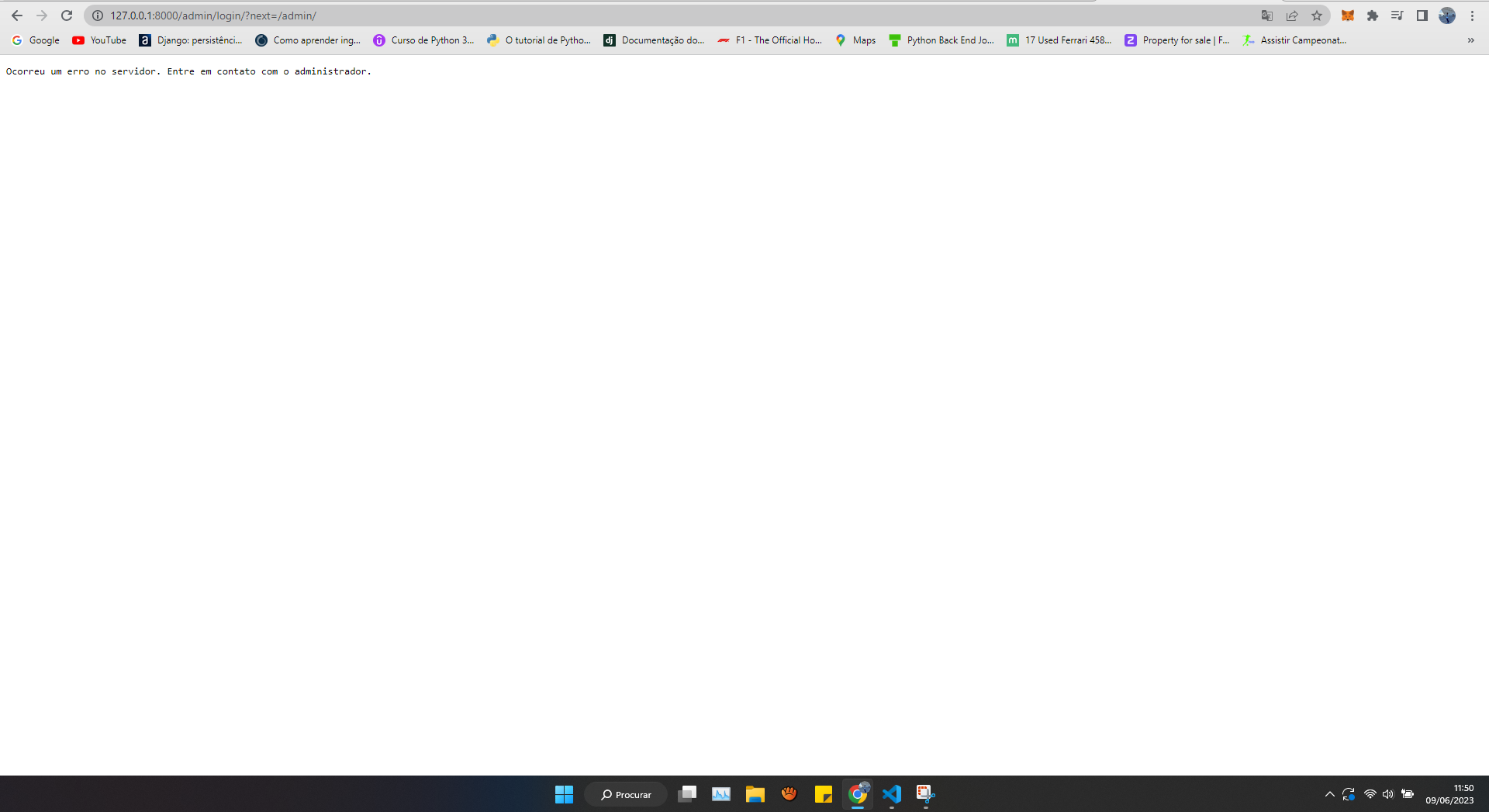Screen dimensions: 1489x812
Task: Open the Documentação do... bookmark
Action: pos(654,40)
